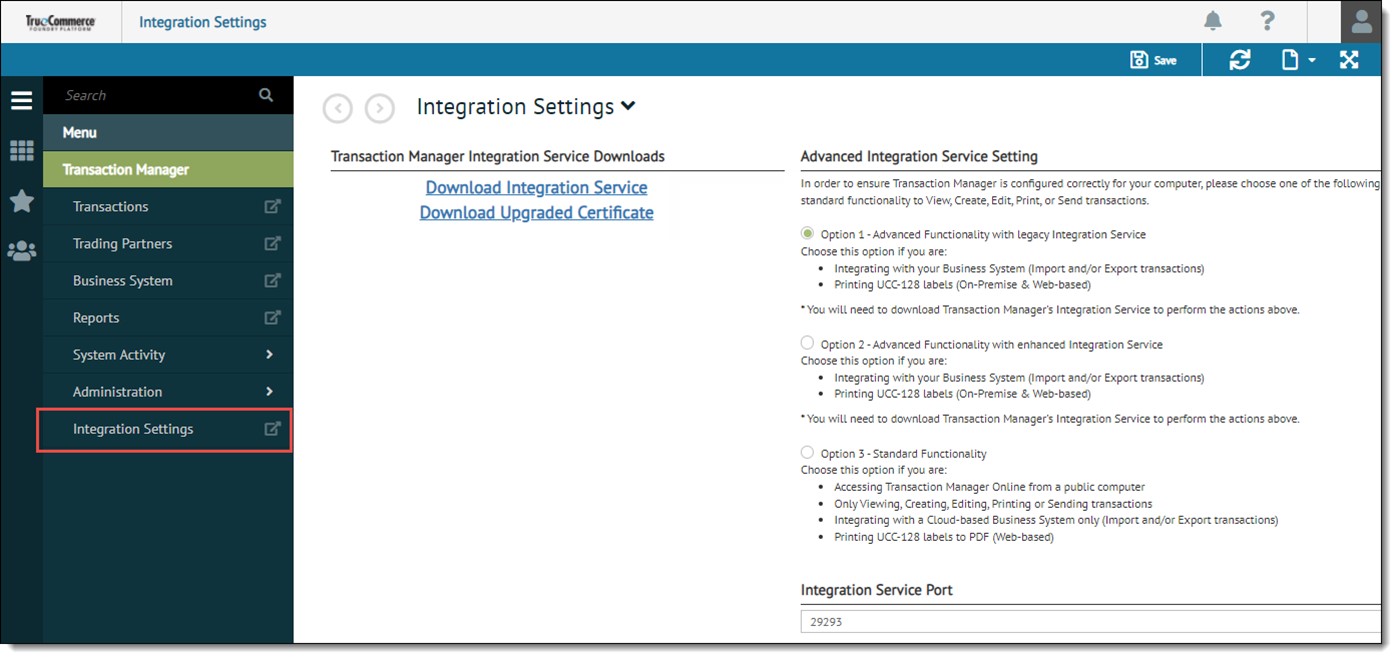Open the Business System menu item
The width and height of the screenshot is (1397, 659).
pyautogui.click(x=122, y=281)
